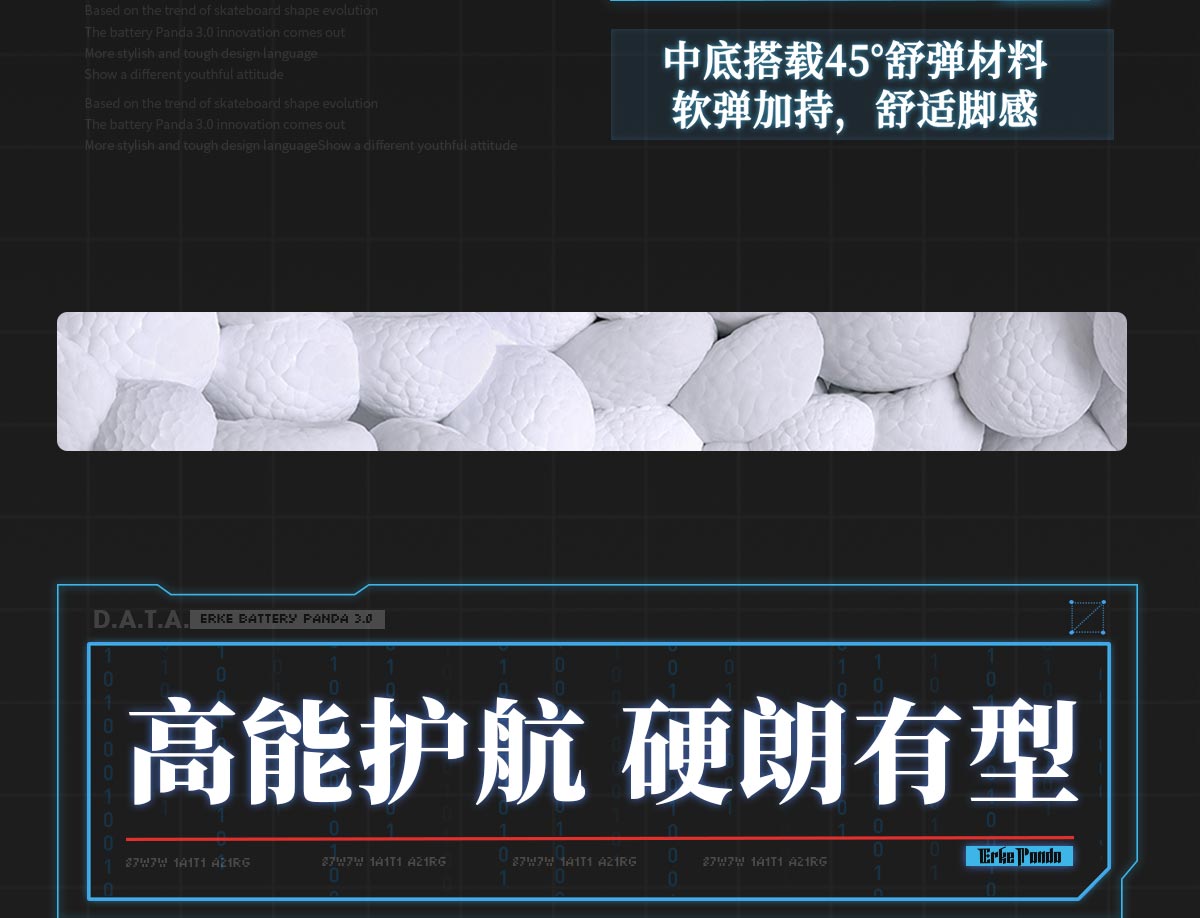Viewport: 1200px width, 918px height.
Task: Click 'More stylish and tough design language' standalone line
Action: click(x=201, y=53)
